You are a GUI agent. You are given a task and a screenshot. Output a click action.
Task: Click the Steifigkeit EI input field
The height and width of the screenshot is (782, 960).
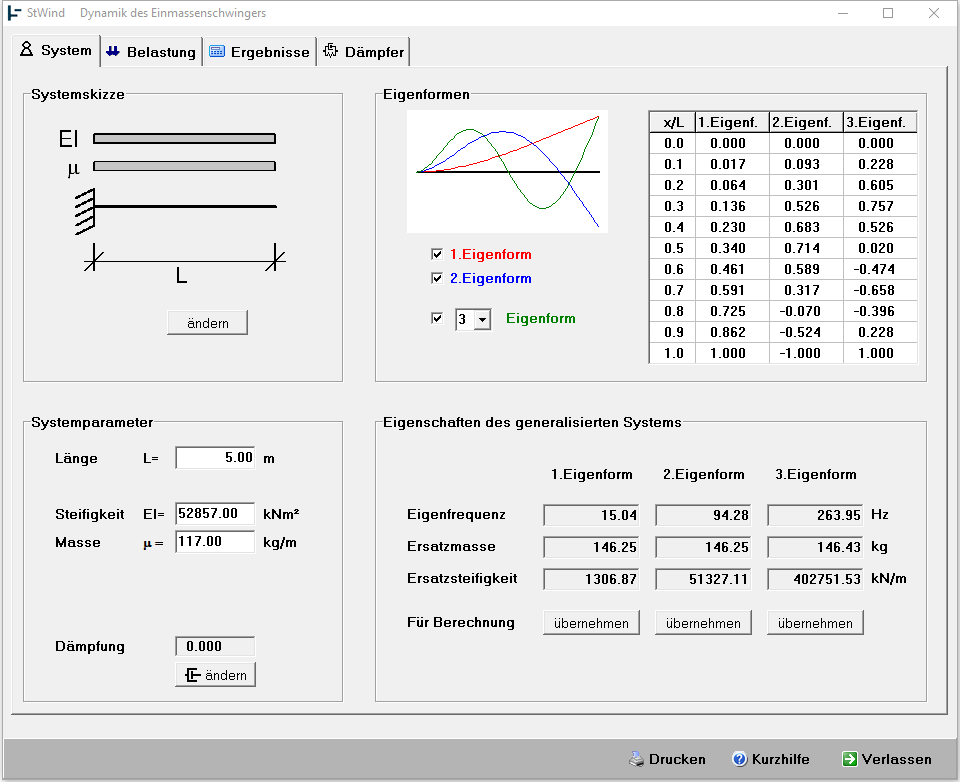coord(215,514)
